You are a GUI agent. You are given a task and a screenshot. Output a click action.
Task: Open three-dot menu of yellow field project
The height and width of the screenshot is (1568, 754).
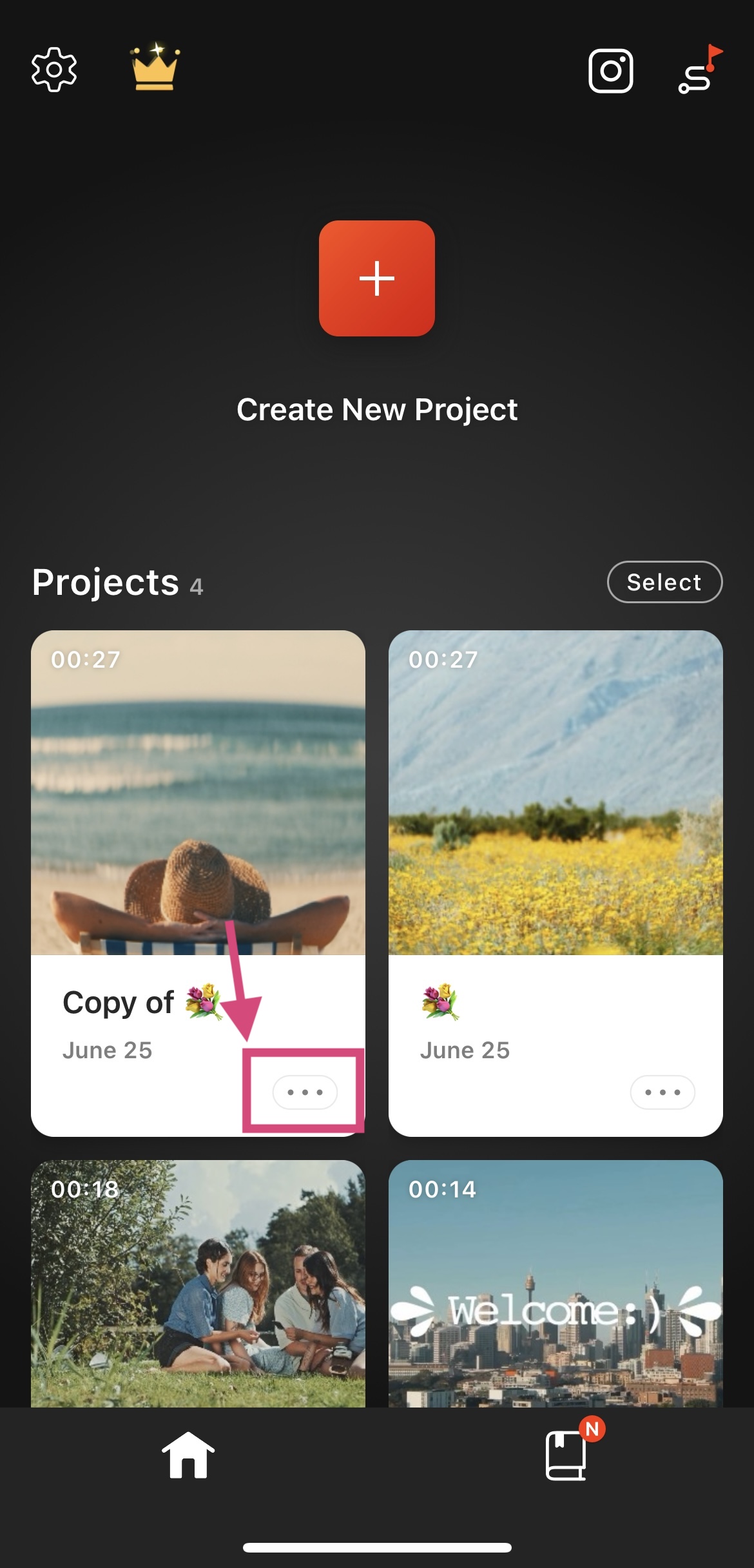coord(662,1092)
